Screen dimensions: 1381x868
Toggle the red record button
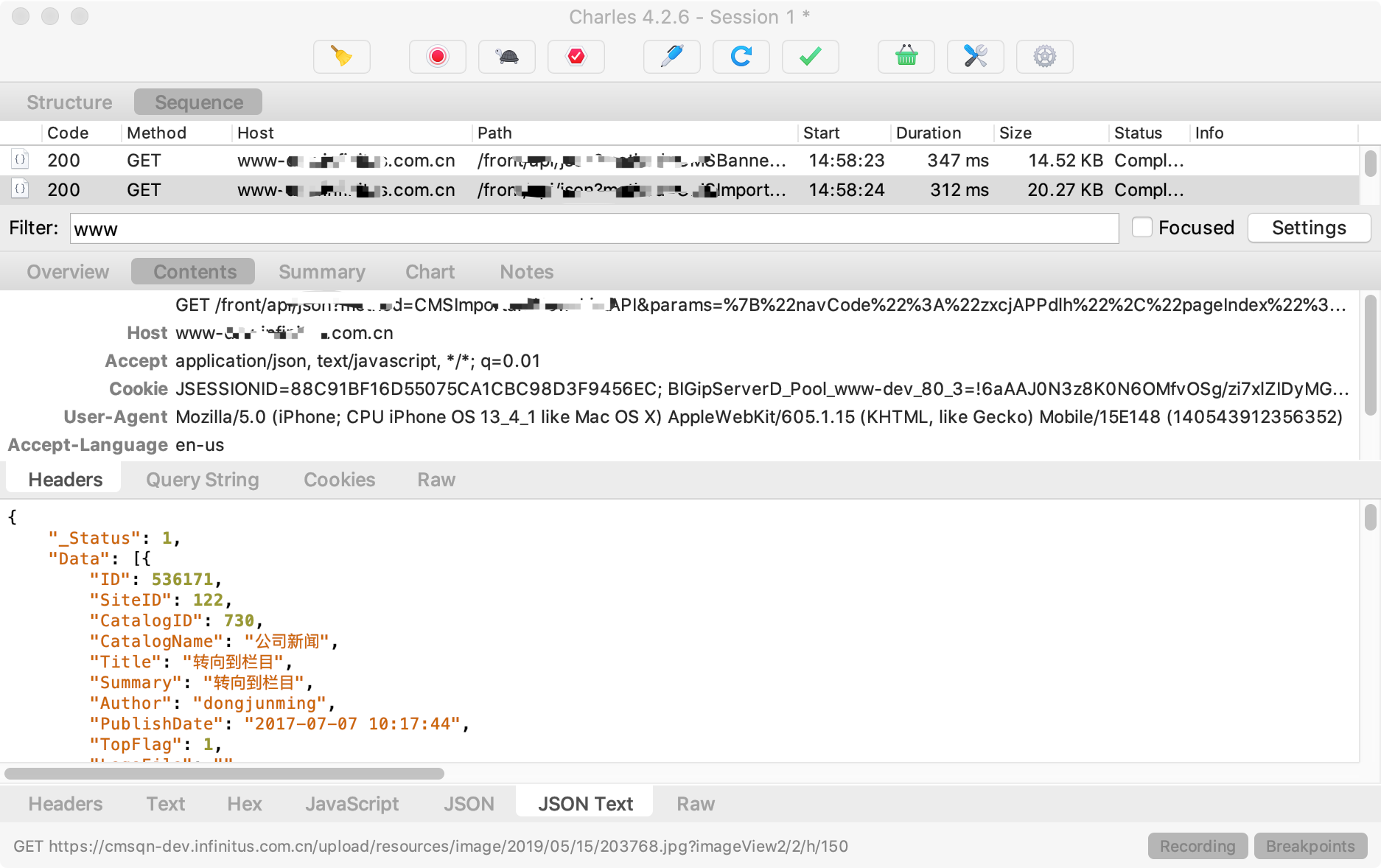tap(437, 57)
